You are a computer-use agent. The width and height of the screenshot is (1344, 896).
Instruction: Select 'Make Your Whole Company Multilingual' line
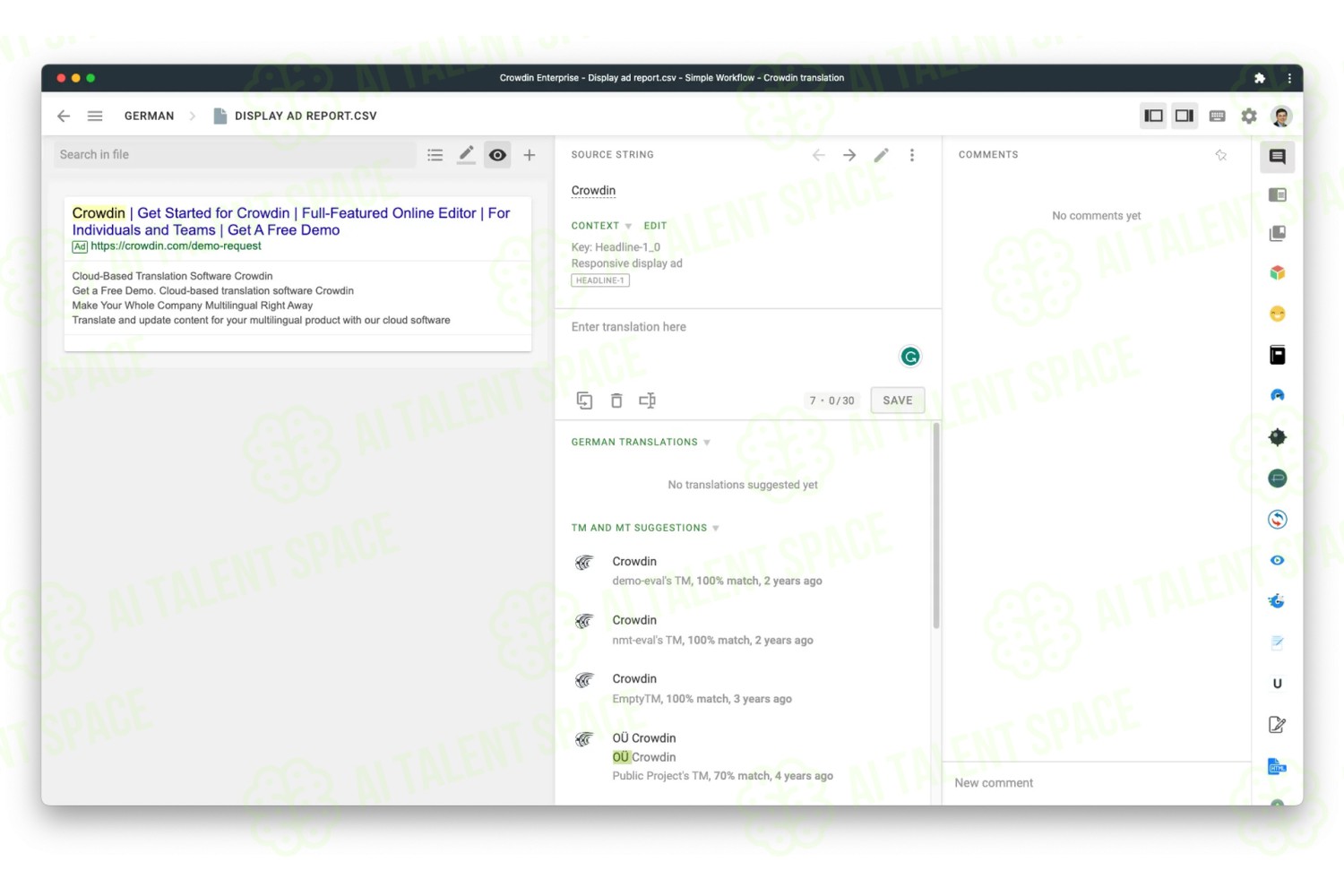(x=192, y=306)
